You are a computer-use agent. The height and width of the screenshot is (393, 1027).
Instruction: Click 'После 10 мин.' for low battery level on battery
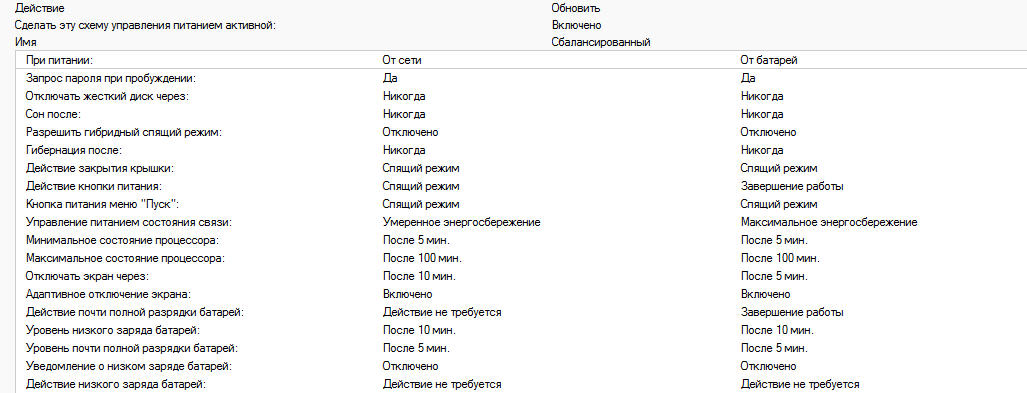coord(777,330)
